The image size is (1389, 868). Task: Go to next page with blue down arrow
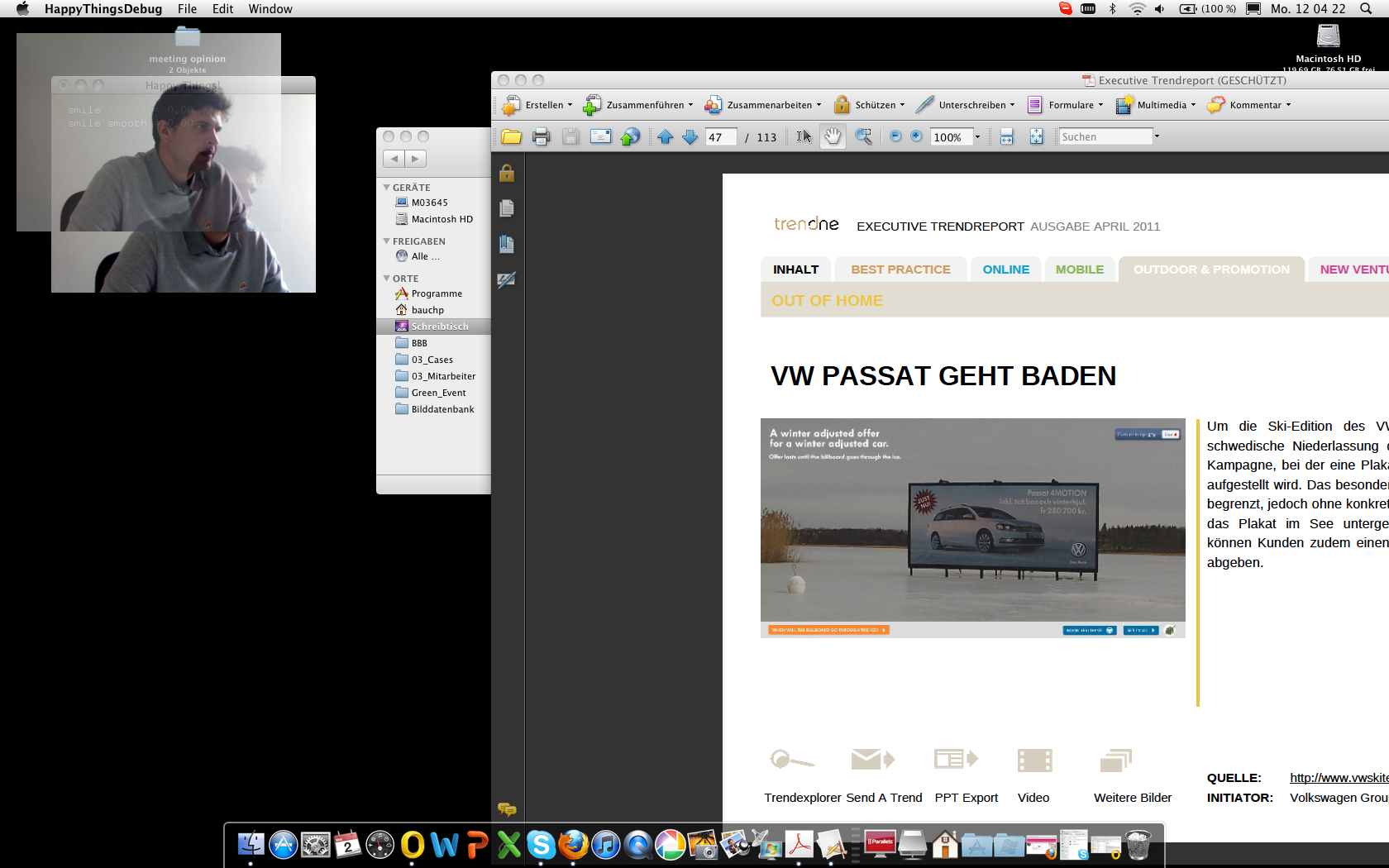690,137
